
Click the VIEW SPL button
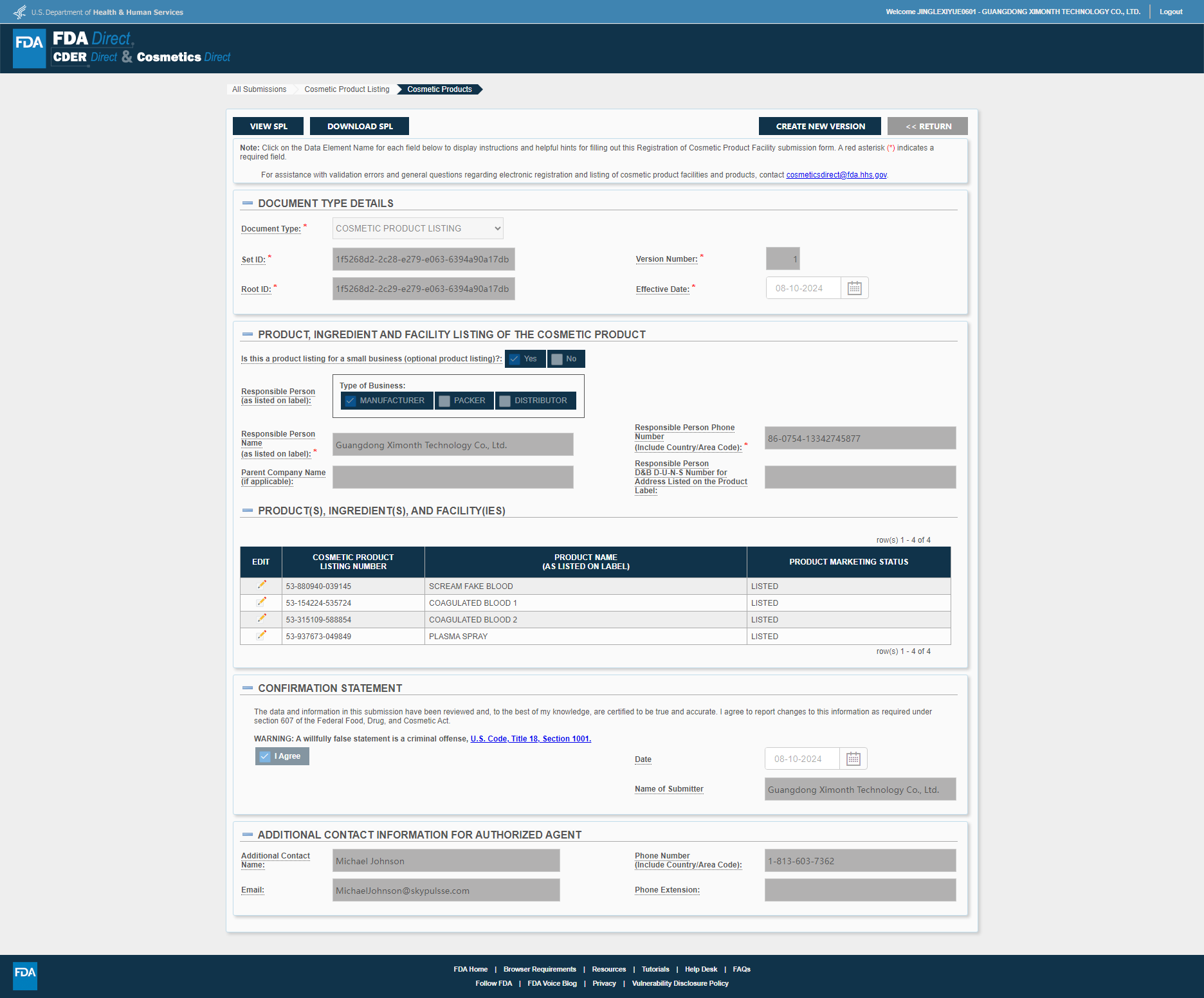[x=268, y=126]
